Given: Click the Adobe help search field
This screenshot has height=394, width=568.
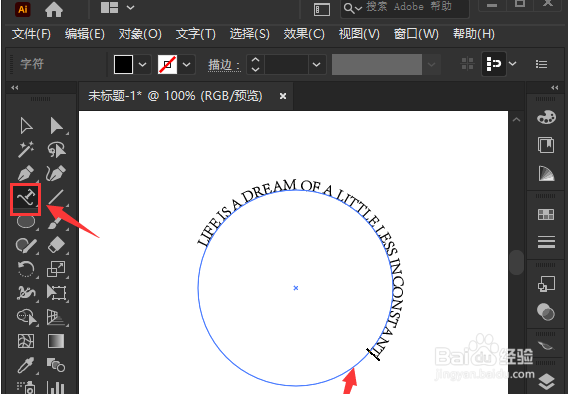Looking at the screenshot, I should pyautogui.click(x=405, y=8).
